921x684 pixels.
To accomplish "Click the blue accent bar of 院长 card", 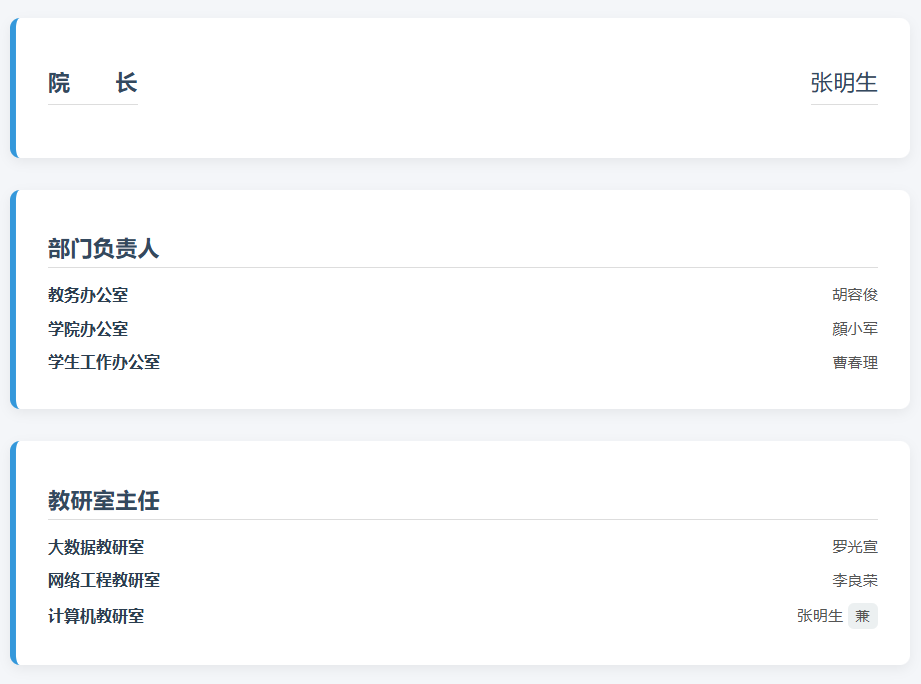I will point(14,88).
